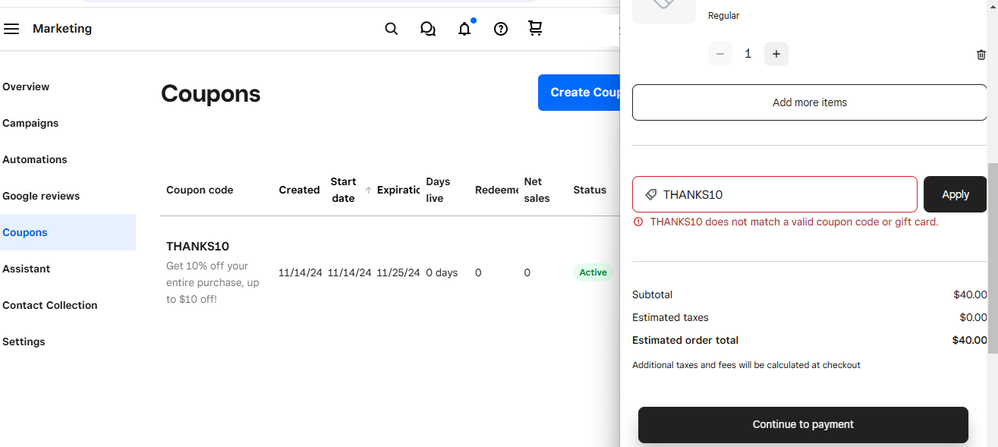Open the messages chat icon

428,29
